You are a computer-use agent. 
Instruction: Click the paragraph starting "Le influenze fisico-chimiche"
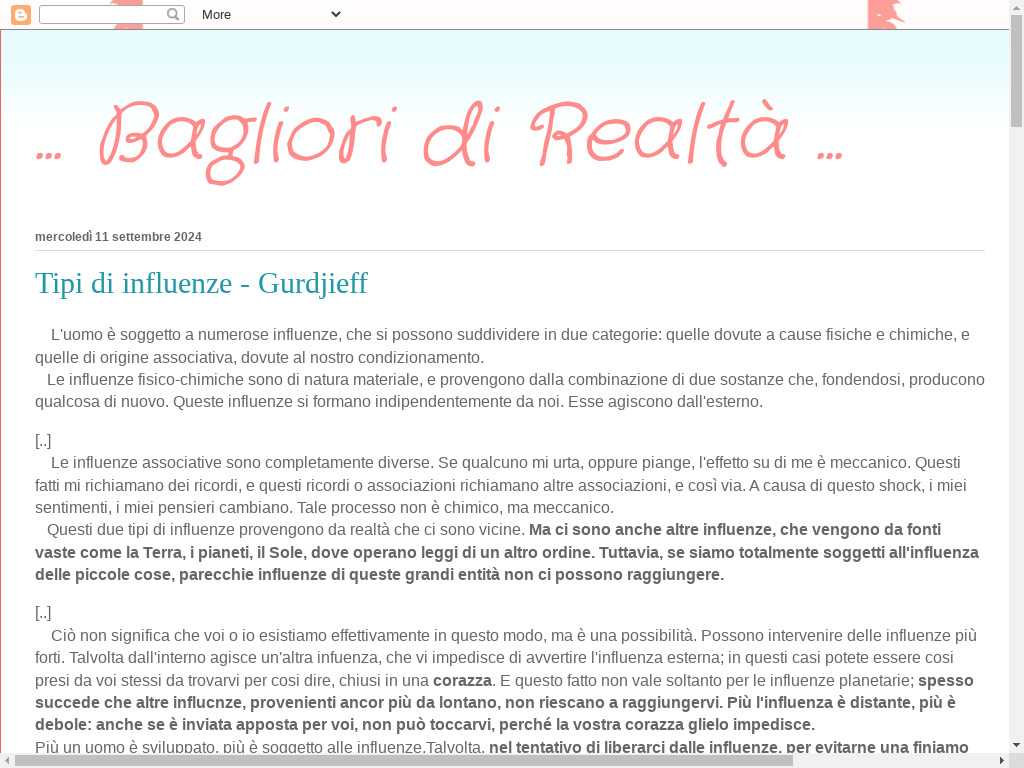[510, 391]
